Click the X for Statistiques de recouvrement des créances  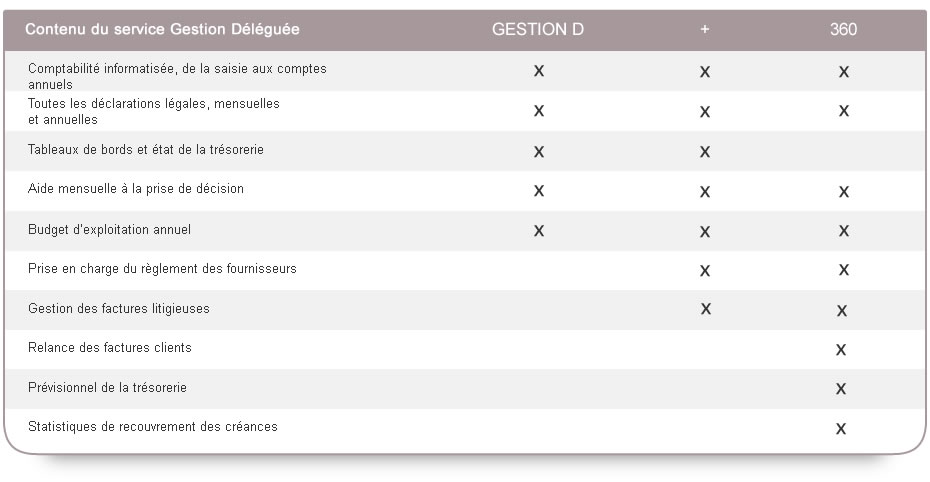(840, 429)
